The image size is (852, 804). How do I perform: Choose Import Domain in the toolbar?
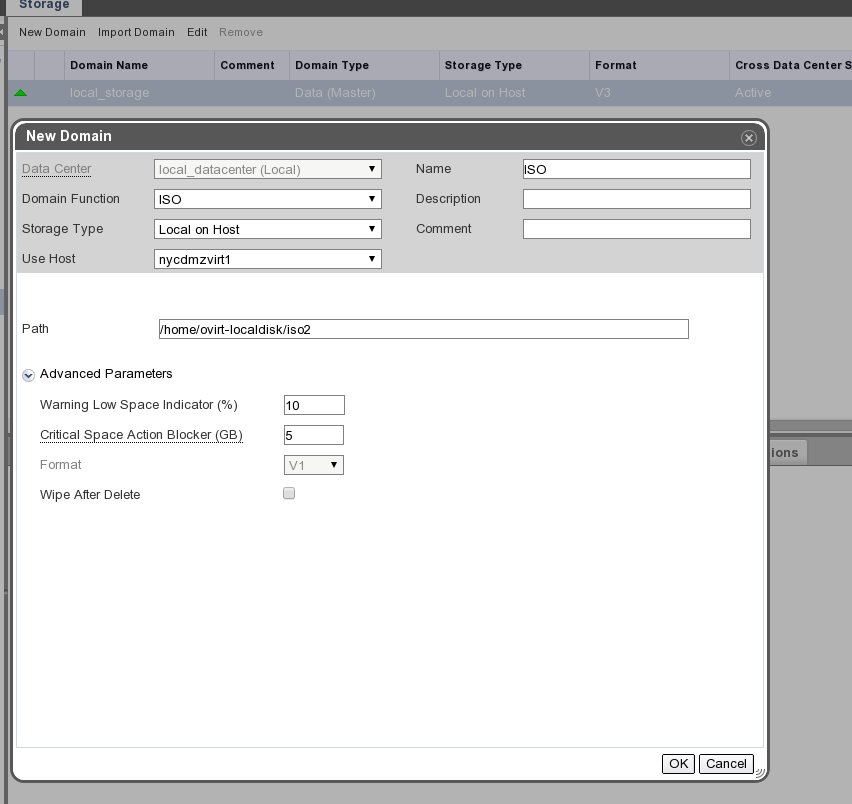pos(136,32)
